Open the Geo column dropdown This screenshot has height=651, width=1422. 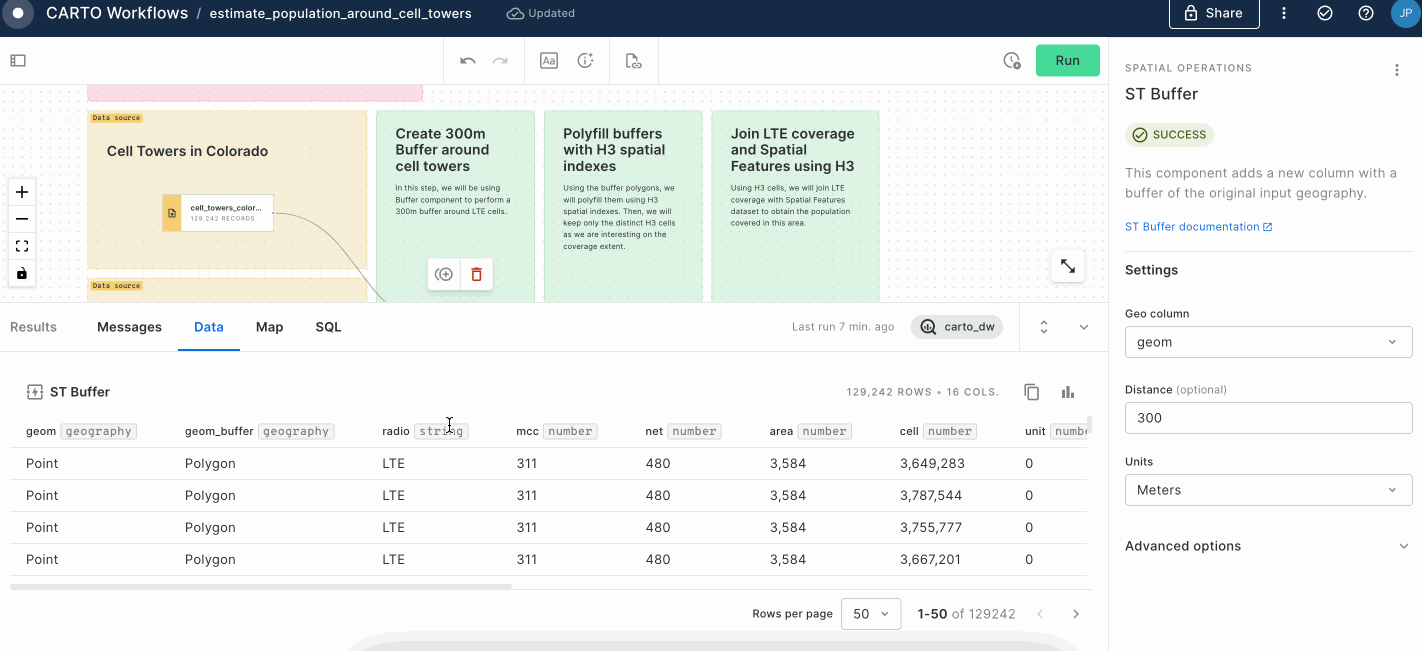(x=1267, y=341)
